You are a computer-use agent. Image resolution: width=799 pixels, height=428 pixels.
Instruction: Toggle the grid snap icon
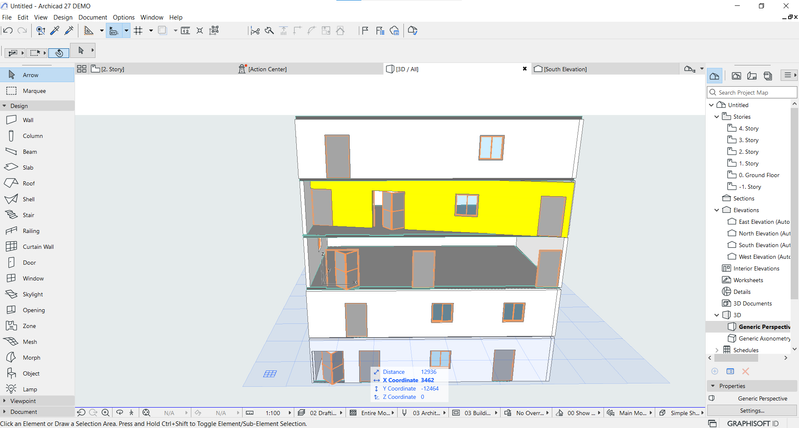point(137,31)
